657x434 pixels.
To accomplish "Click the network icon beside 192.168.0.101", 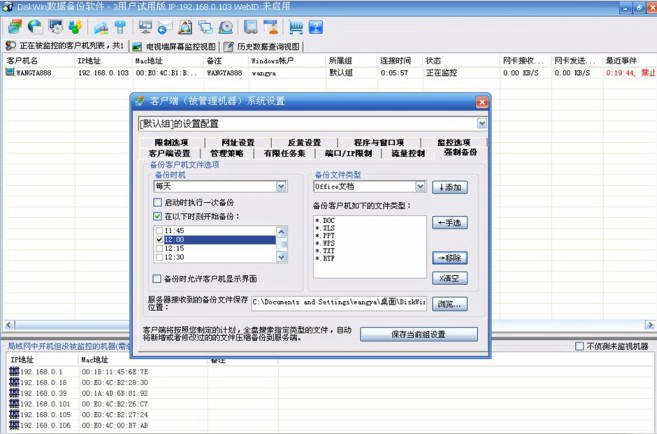I will (x=14, y=404).
